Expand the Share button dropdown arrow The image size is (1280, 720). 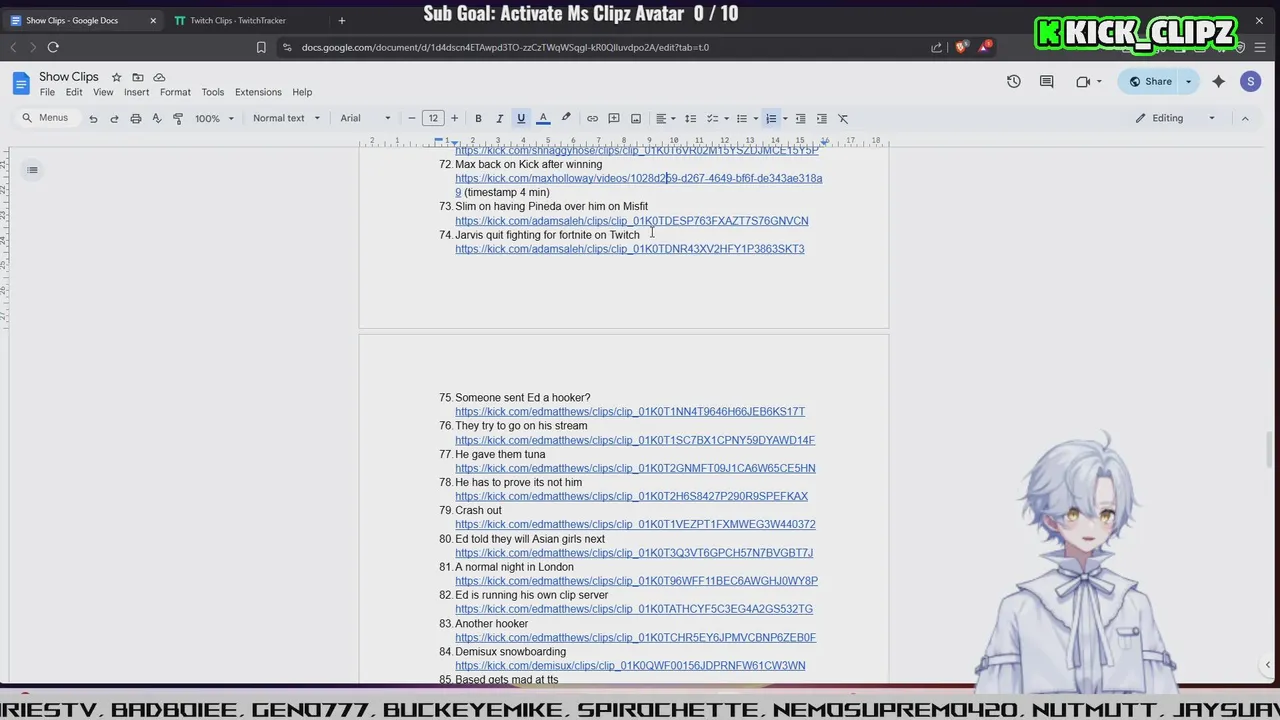click(1188, 82)
